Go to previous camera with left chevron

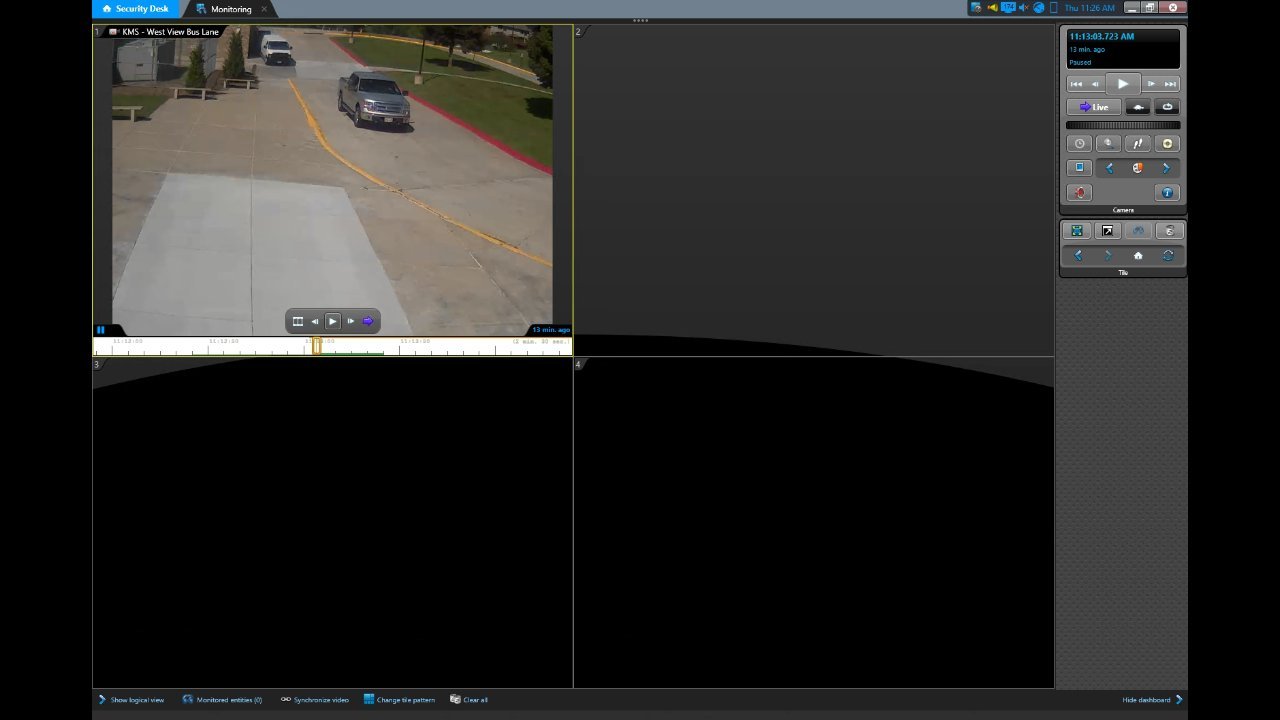tap(1109, 168)
